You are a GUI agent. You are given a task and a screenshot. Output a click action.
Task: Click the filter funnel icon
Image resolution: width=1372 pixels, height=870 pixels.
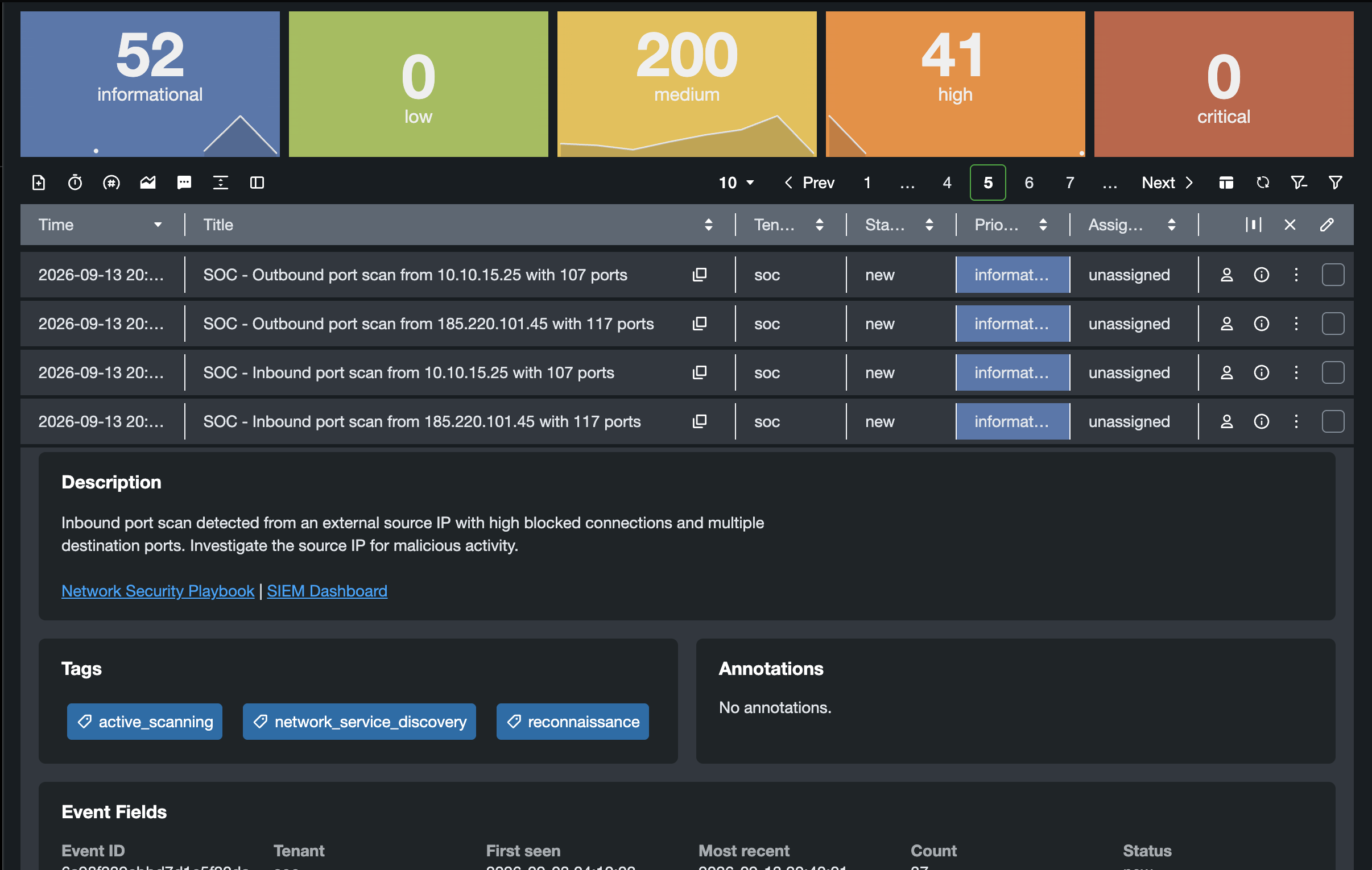tap(1336, 183)
